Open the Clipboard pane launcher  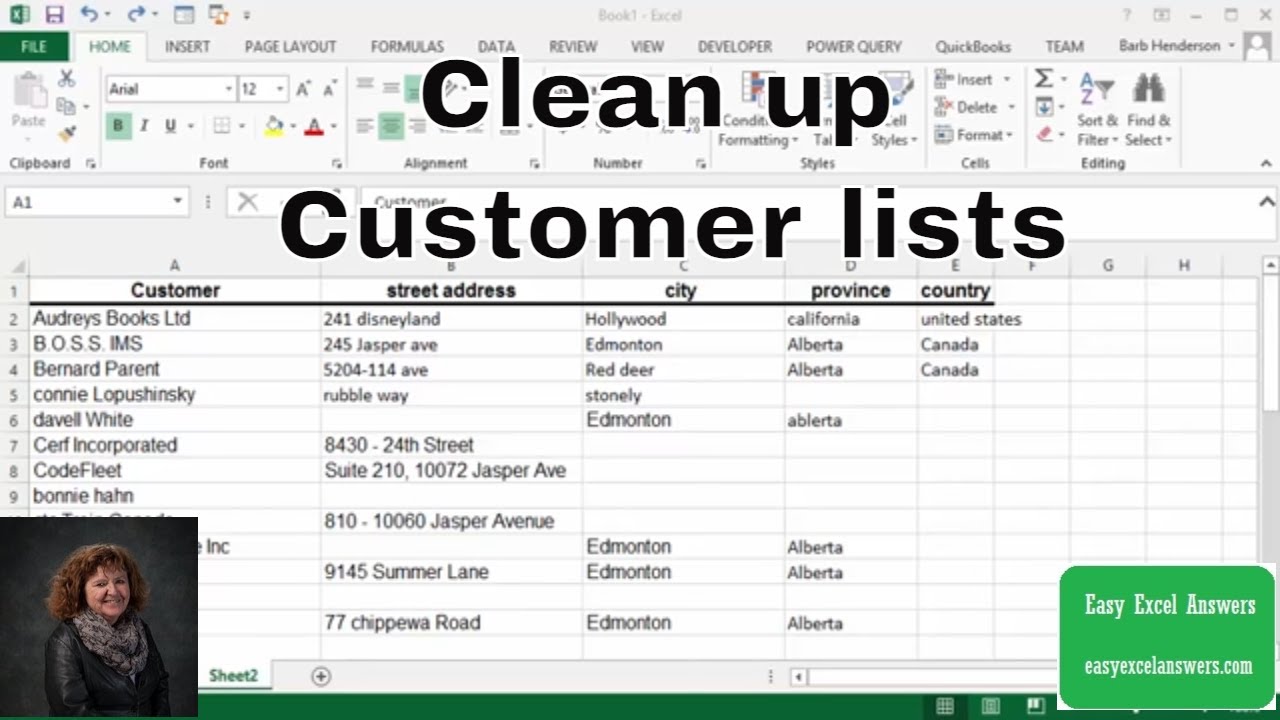click(90, 163)
